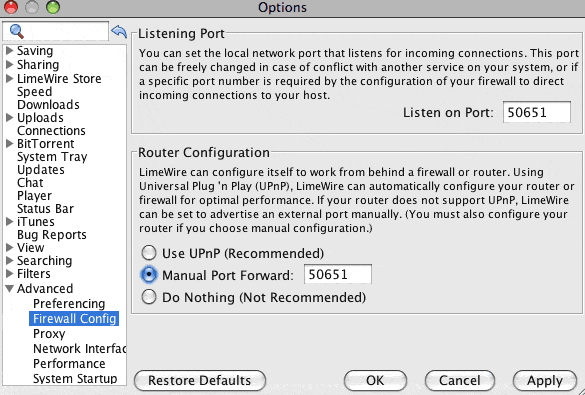Open the Proxy settings item

click(49, 333)
